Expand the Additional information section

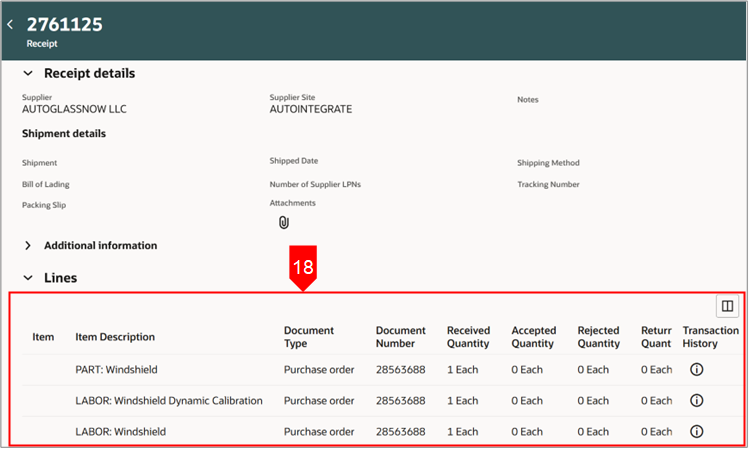(x=28, y=246)
